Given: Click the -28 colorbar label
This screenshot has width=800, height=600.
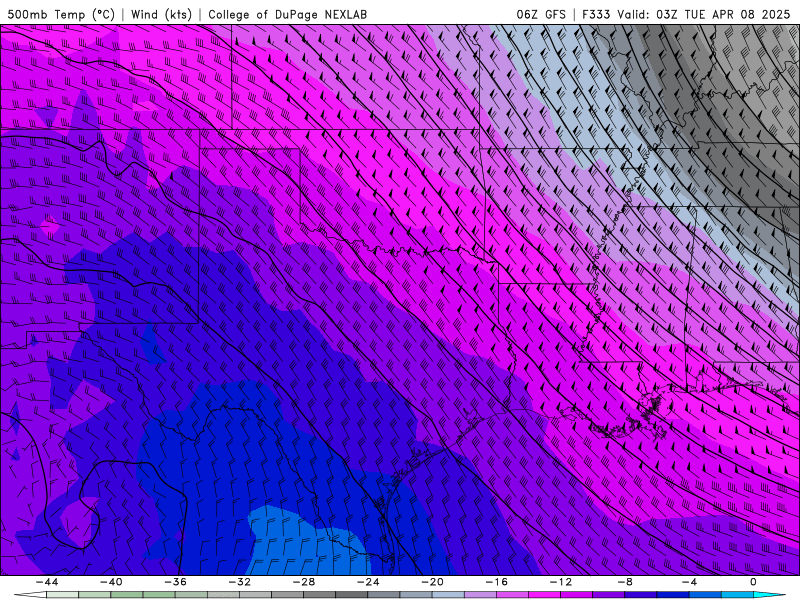Looking at the screenshot, I should coord(304,582).
